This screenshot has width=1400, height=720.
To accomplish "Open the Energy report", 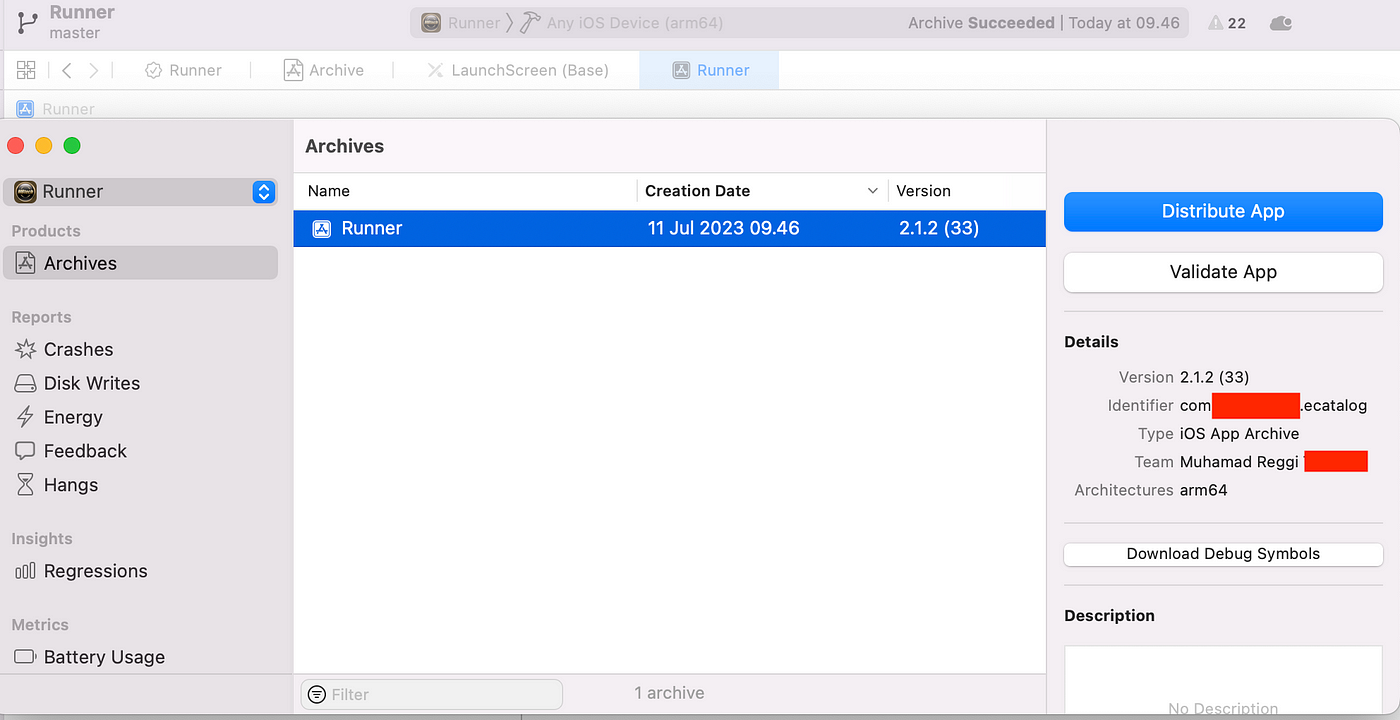I will tap(73, 417).
